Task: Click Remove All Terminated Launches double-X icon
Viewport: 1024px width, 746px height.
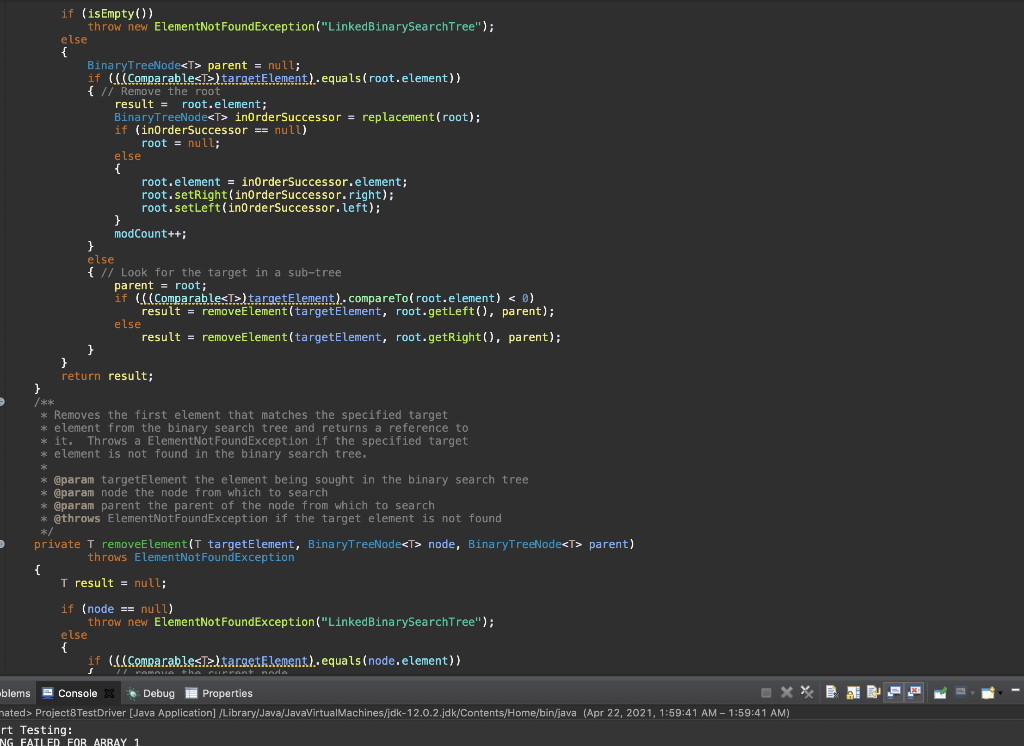Action: (x=807, y=692)
